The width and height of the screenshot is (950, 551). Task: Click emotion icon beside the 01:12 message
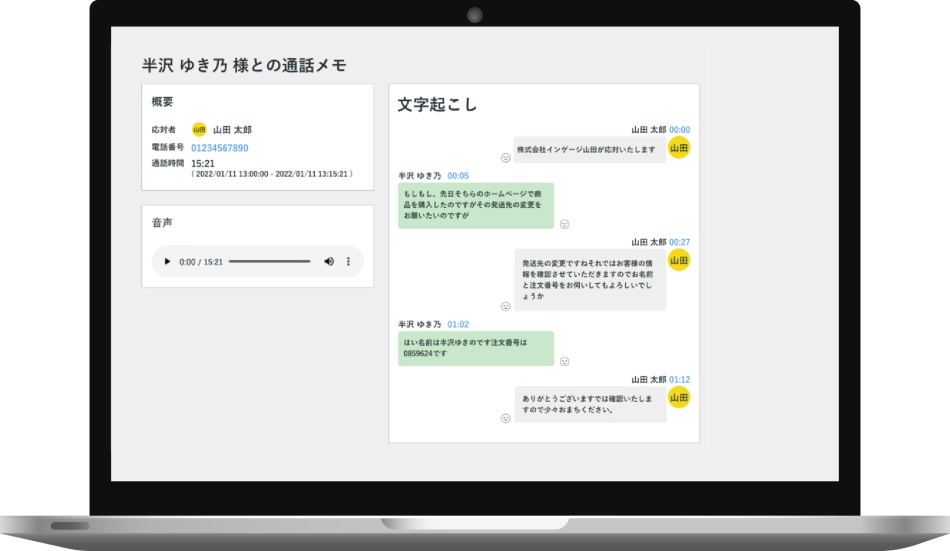click(505, 418)
